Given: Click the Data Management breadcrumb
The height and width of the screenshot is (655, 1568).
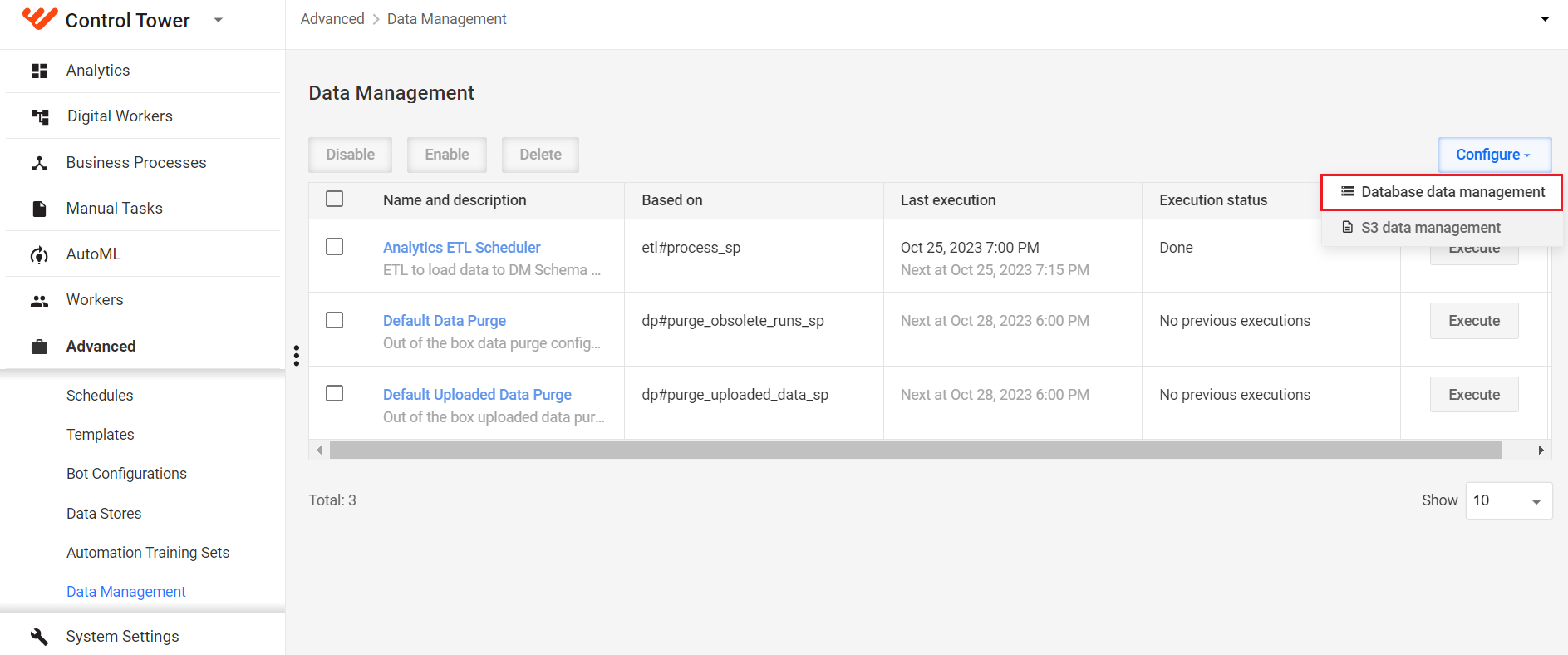Looking at the screenshot, I should pos(446,19).
